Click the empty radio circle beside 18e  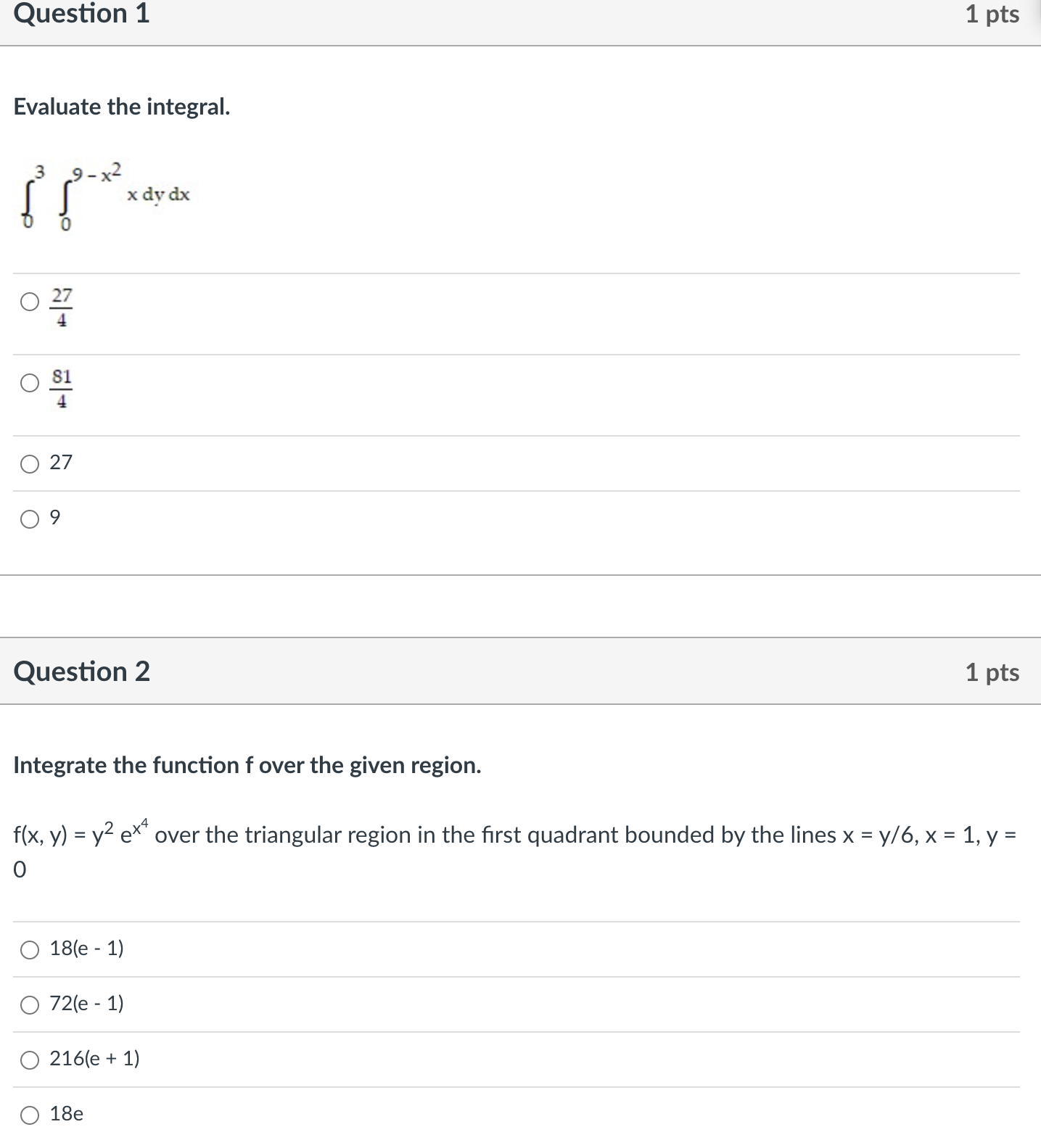click(x=30, y=1115)
